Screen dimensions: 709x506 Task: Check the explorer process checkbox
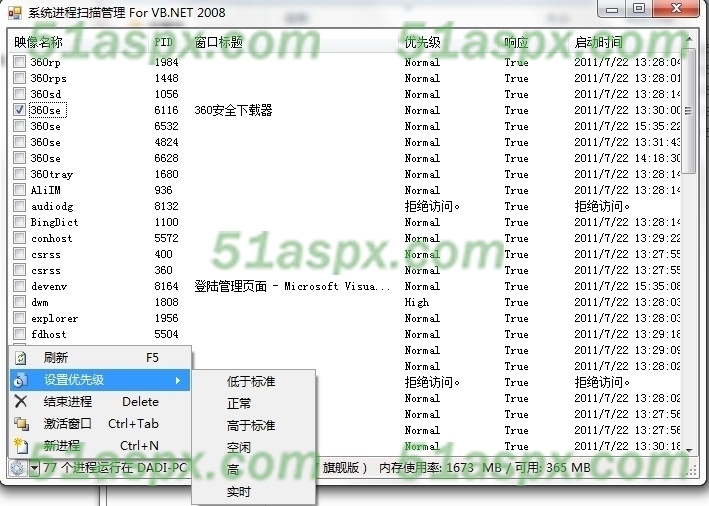(19, 318)
